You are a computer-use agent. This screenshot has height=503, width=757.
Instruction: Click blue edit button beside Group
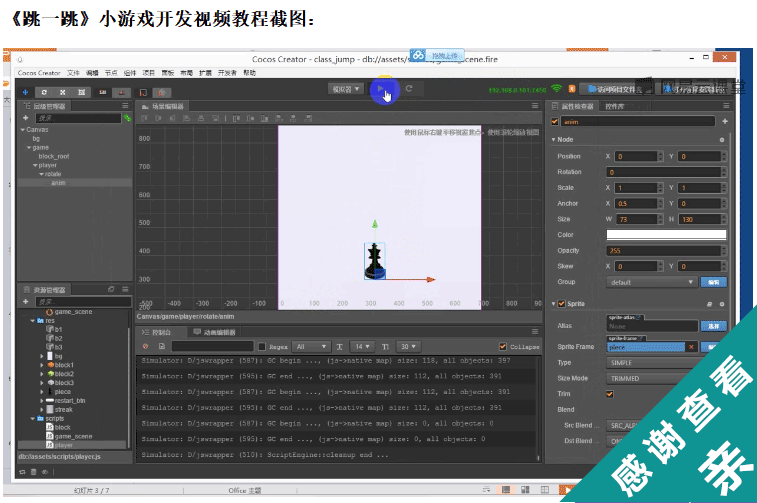pos(714,282)
